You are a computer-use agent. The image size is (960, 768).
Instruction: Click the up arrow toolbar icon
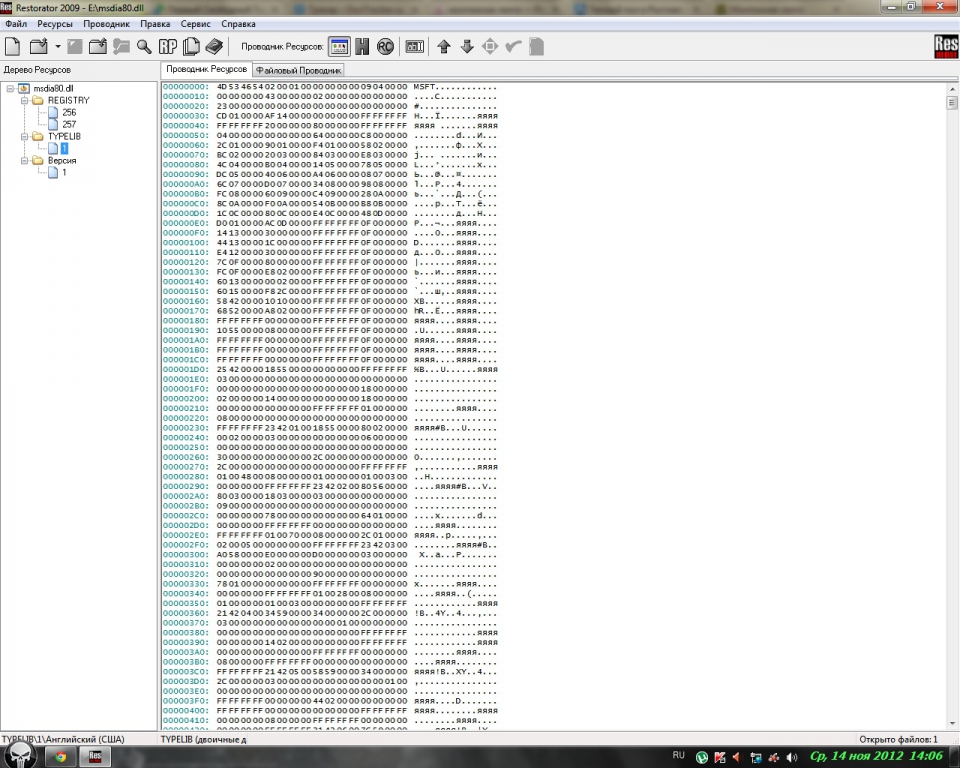click(x=444, y=46)
